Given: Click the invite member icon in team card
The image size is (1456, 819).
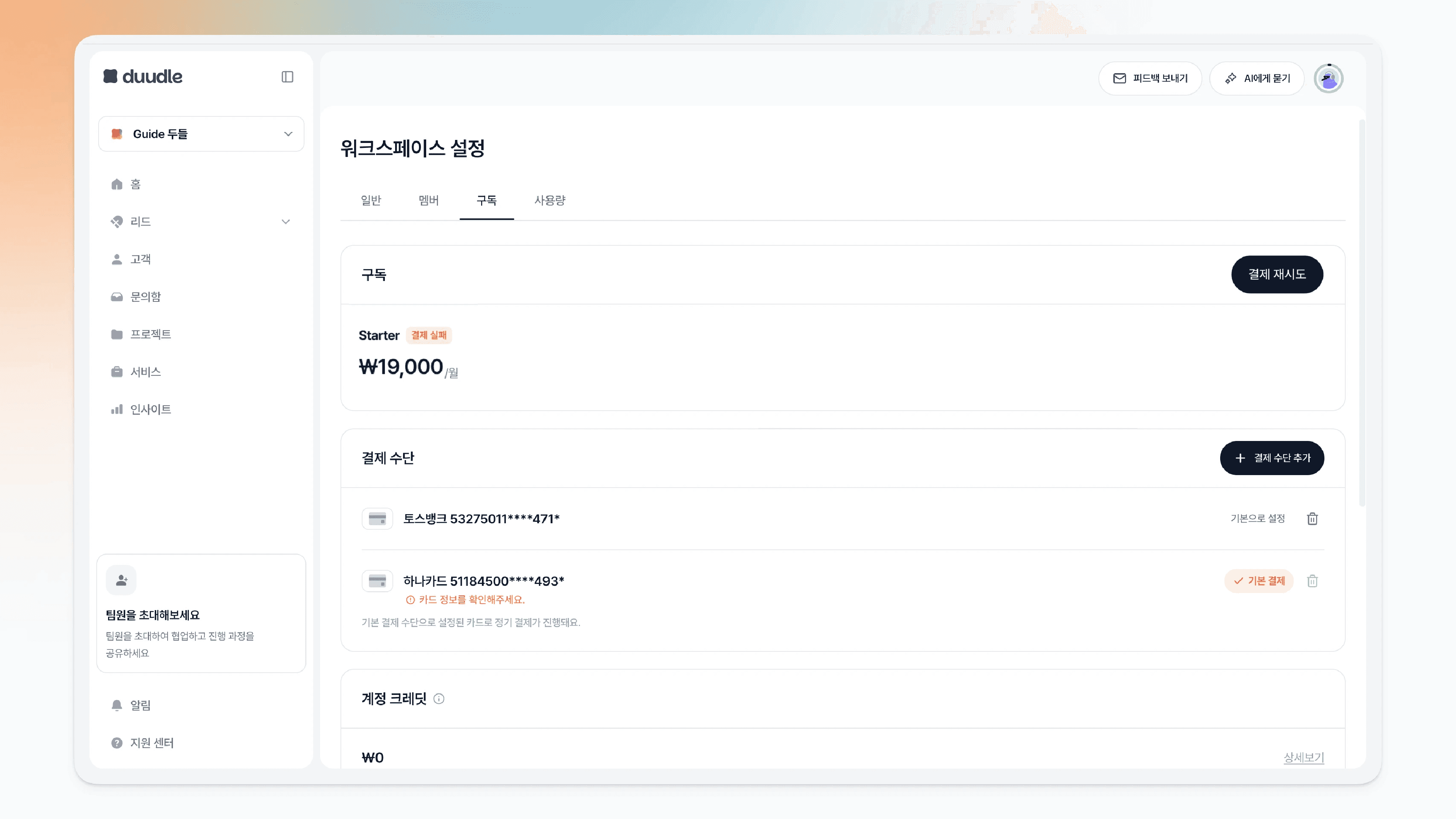Looking at the screenshot, I should point(121,581).
